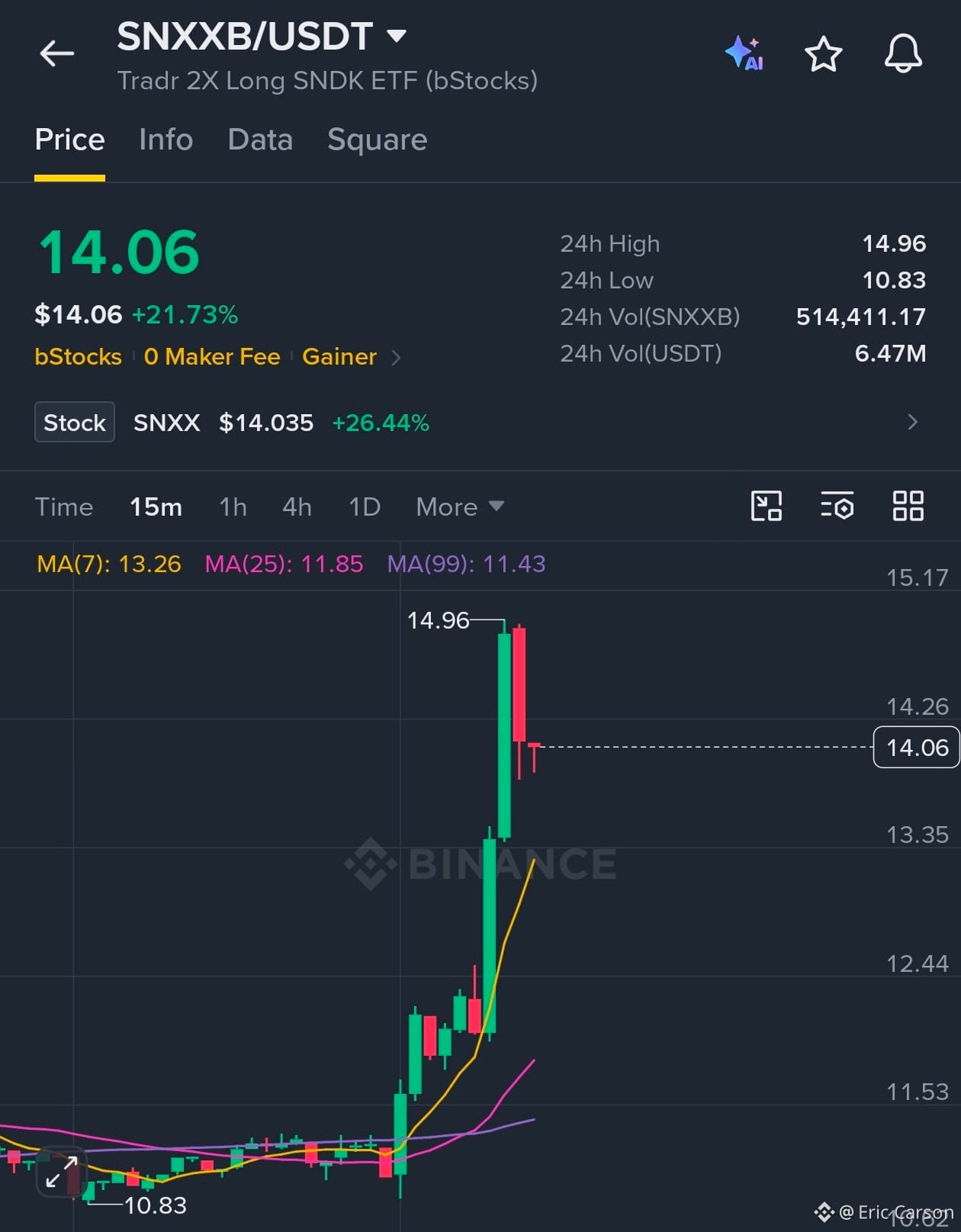Switch to the Data tab

(260, 140)
